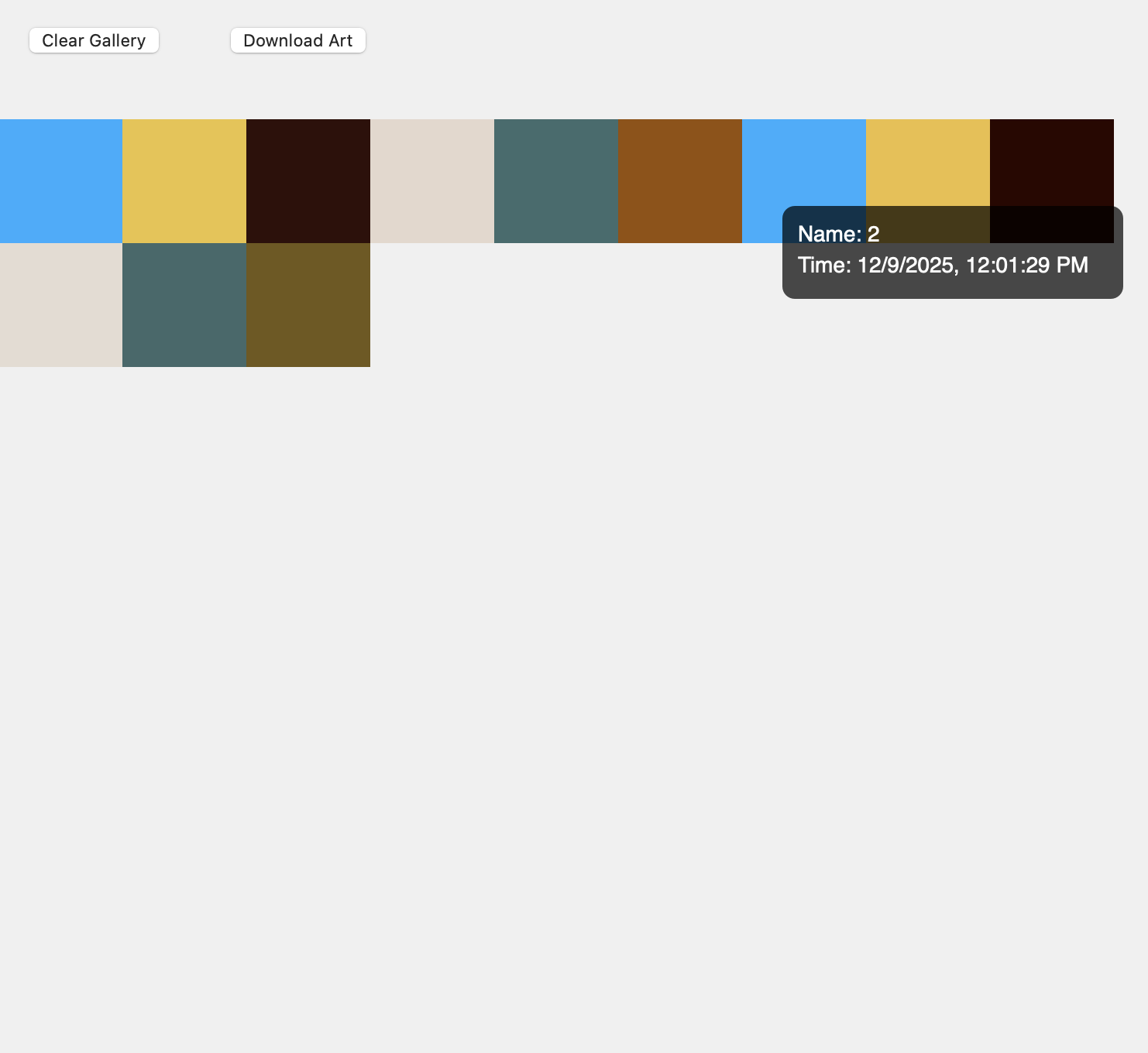Select the olive tile ending the second row
1148x1053 pixels.
tap(308, 305)
